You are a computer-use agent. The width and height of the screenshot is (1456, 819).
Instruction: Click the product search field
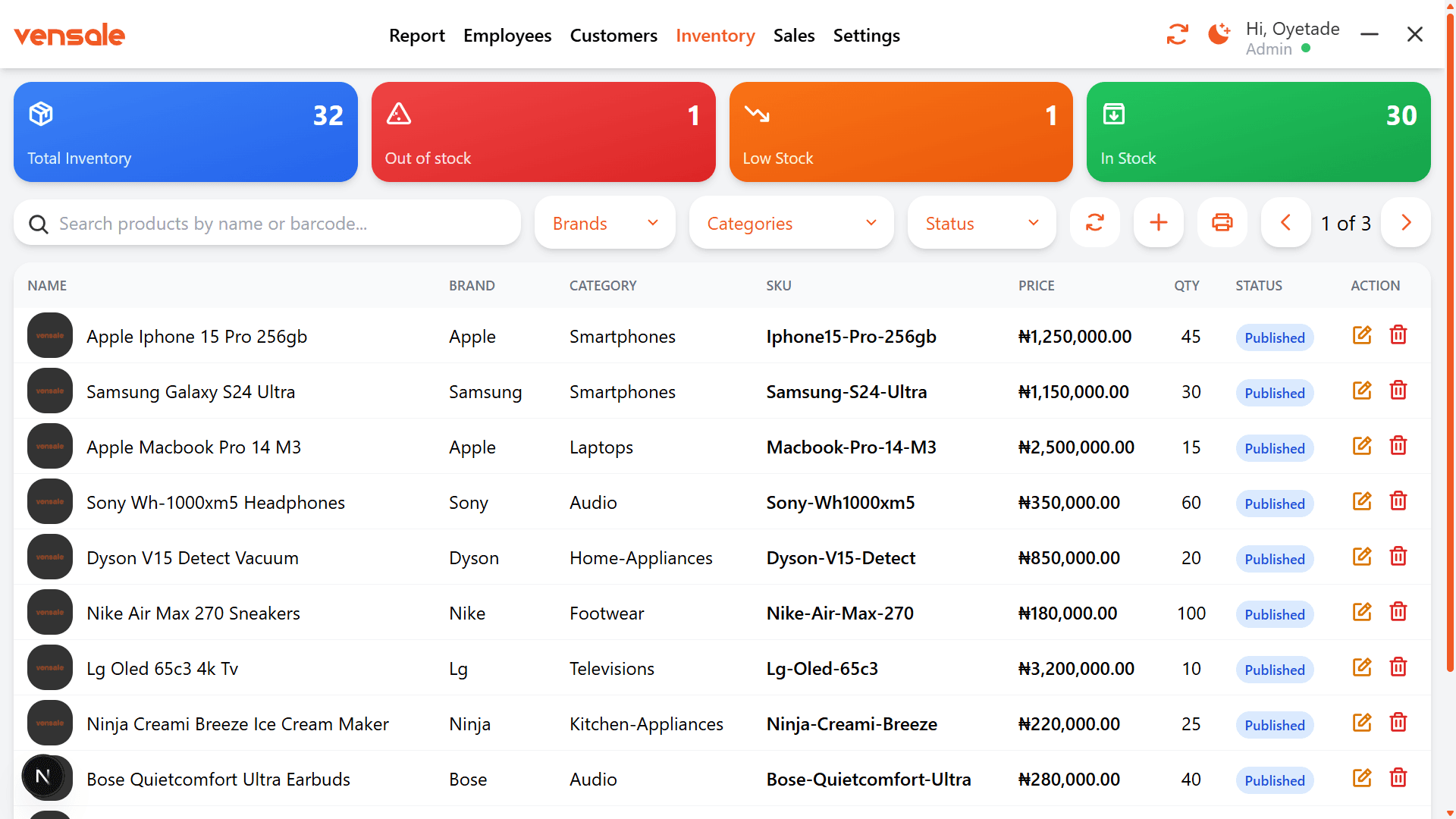[267, 223]
